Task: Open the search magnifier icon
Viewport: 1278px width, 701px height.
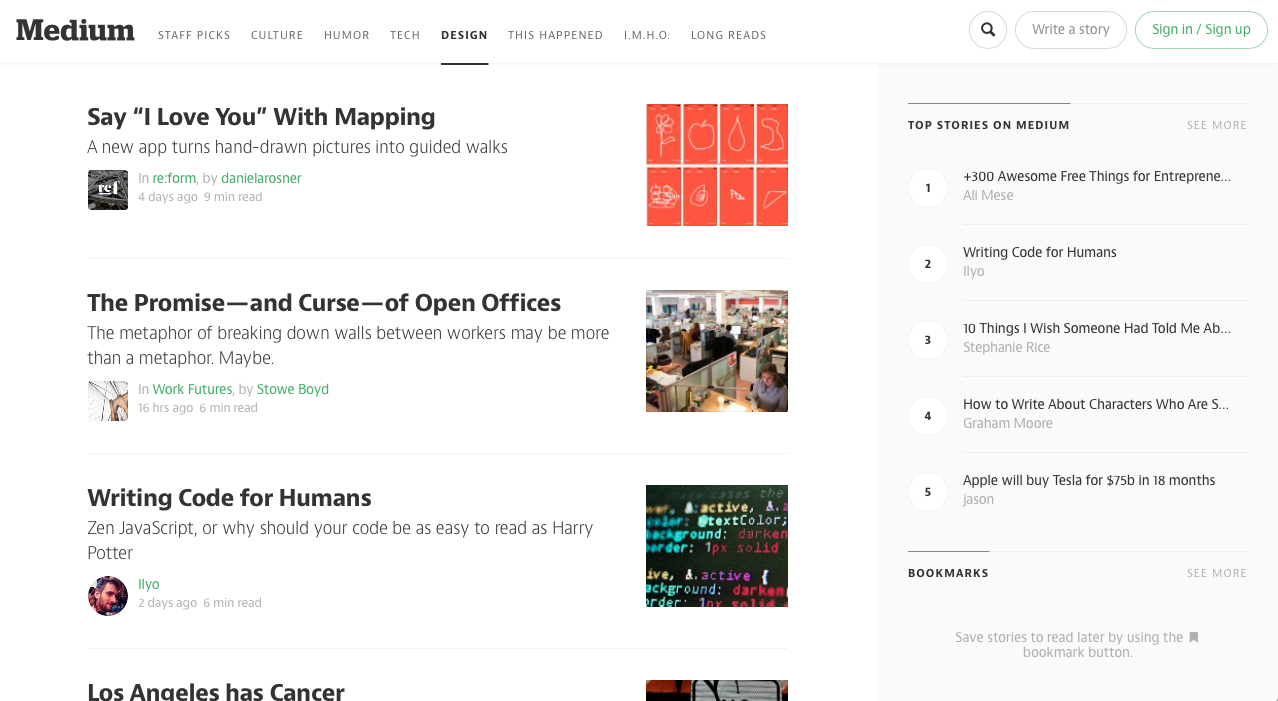Action: pos(988,30)
